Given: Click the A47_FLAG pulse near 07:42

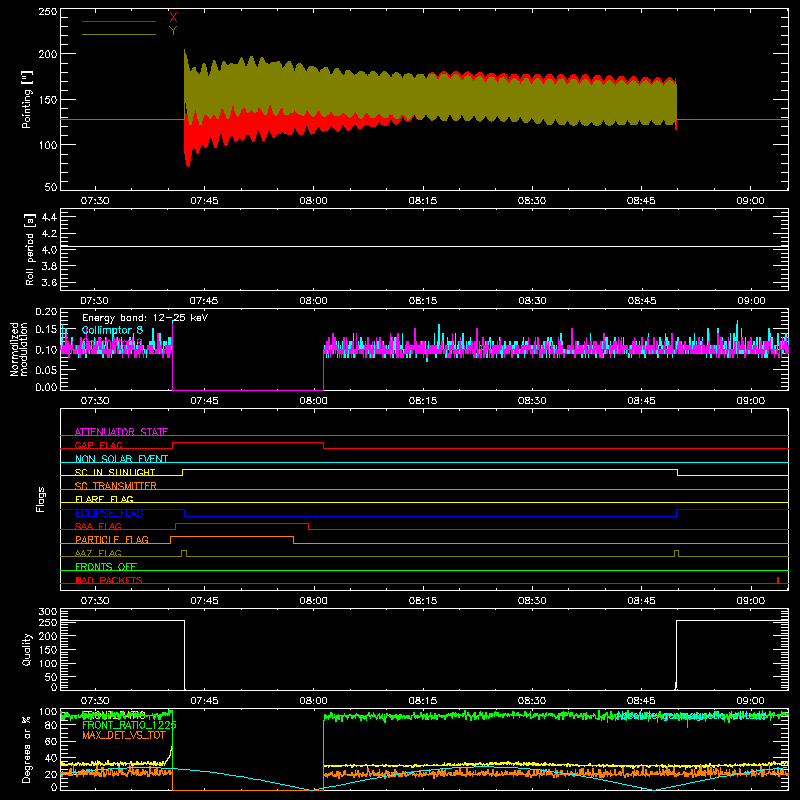Looking at the screenshot, I should point(184,553).
